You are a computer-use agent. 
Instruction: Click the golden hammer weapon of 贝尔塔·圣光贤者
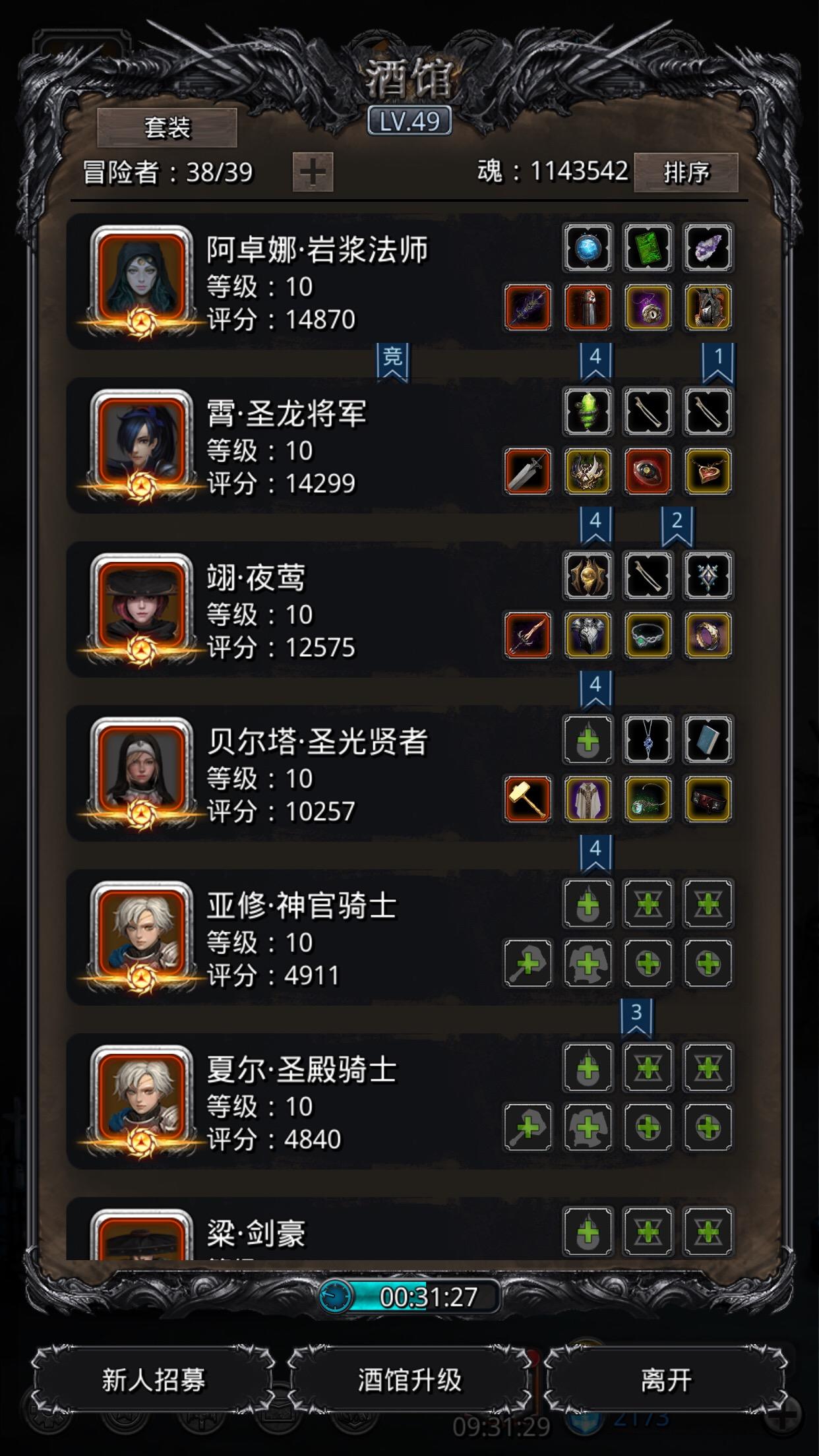coord(528,799)
